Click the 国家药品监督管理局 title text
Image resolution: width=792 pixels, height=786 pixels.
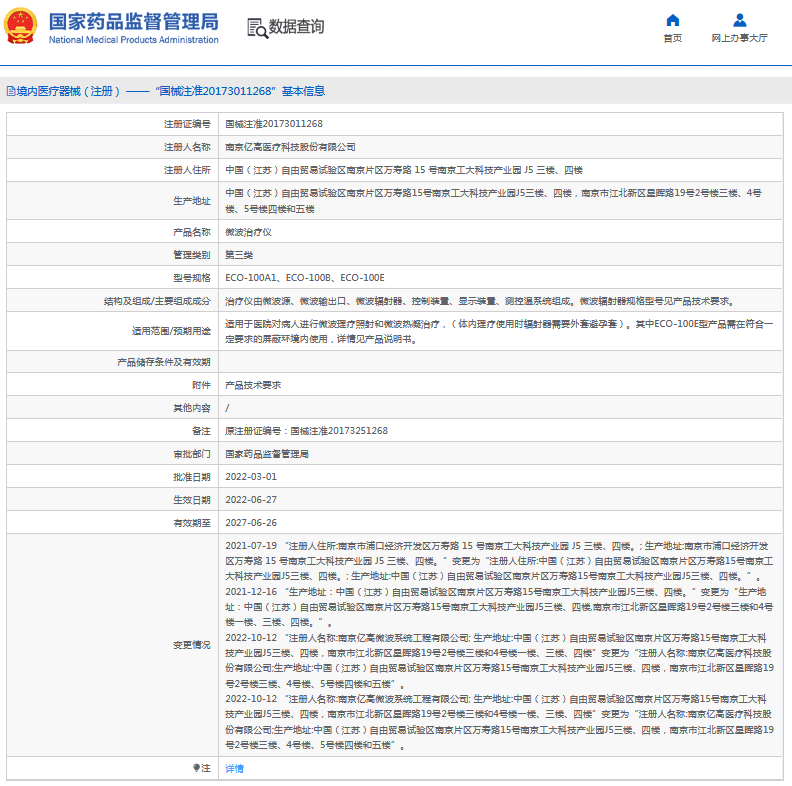pos(134,22)
